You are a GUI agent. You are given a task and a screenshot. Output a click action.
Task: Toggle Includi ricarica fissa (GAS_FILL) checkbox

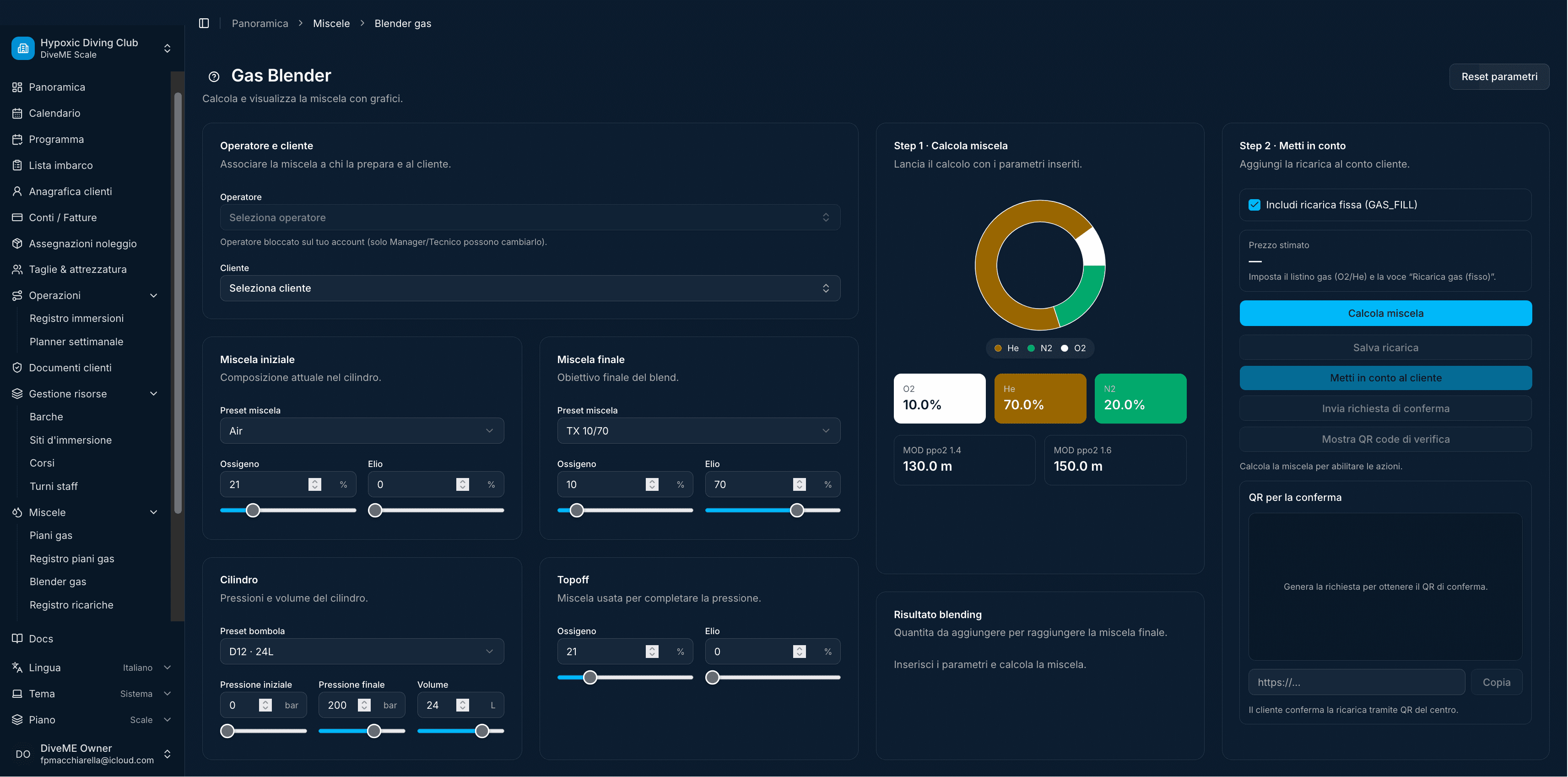[x=1254, y=205]
